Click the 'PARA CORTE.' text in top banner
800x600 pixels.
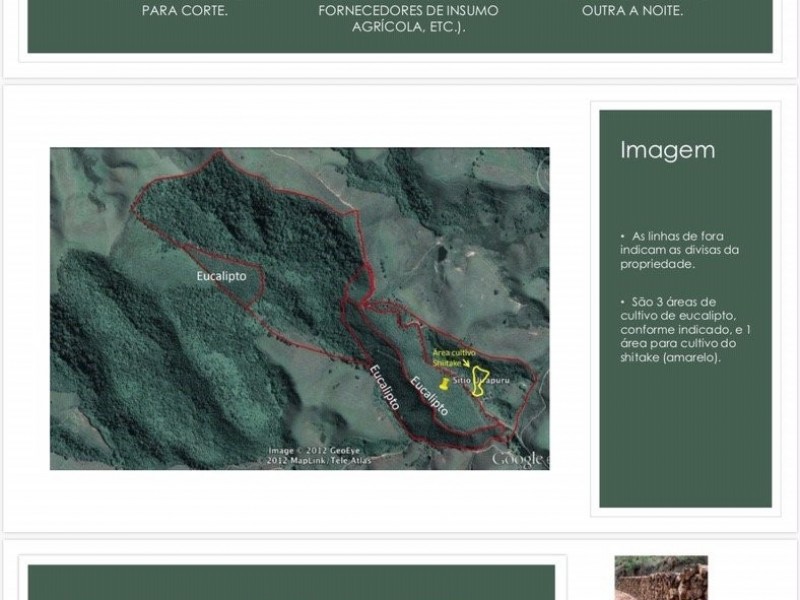185,11
